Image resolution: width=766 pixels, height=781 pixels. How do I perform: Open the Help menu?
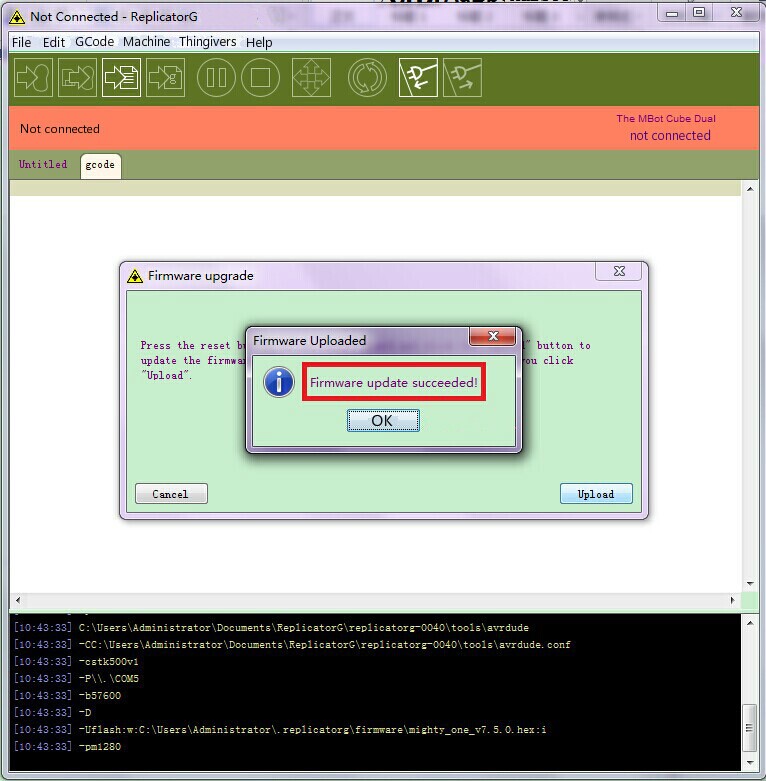[259, 42]
